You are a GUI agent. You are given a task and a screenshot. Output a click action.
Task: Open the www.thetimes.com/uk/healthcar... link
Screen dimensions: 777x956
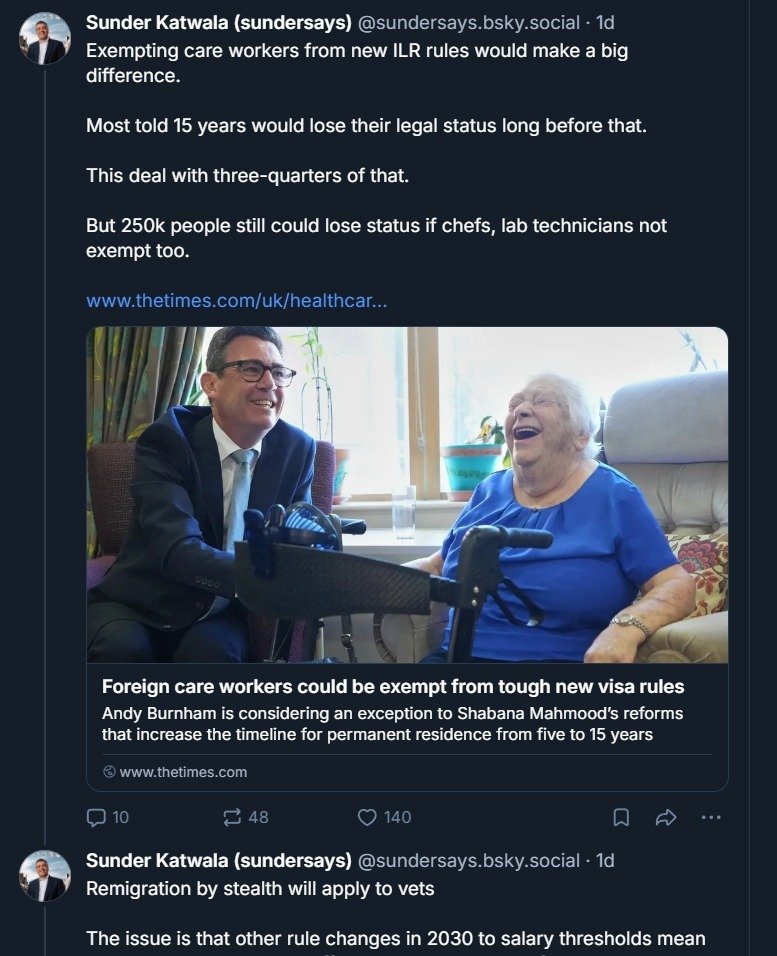coord(237,301)
